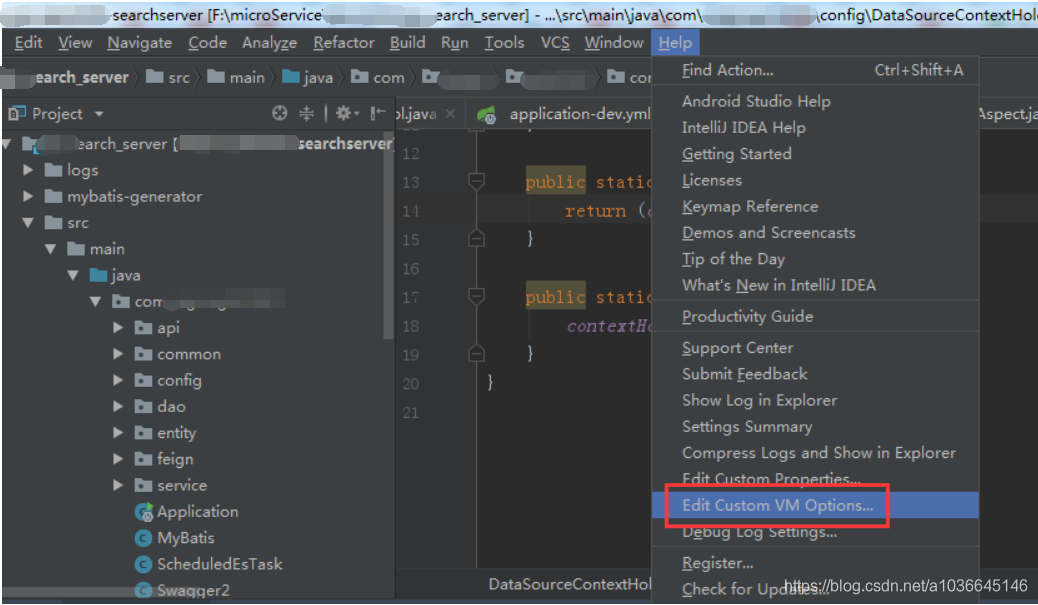Image resolution: width=1038 pixels, height=605 pixels.
Task: Expand the common package arrow
Action: 118,354
